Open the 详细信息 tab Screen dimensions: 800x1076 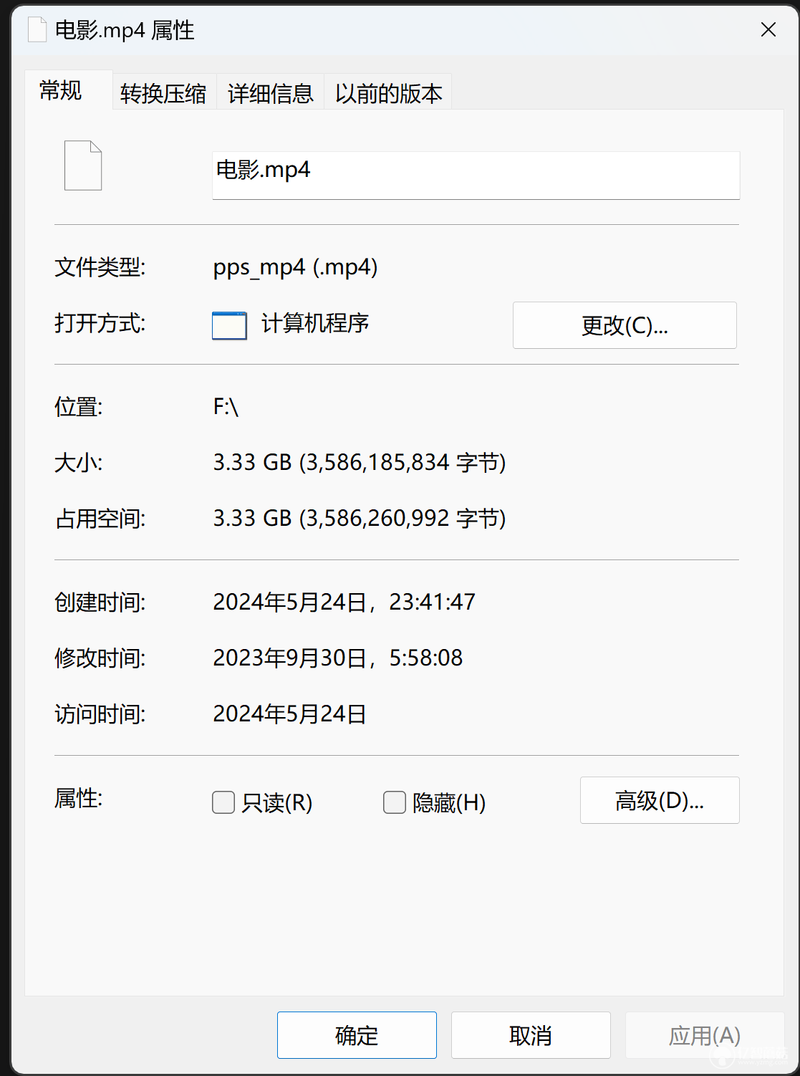click(270, 93)
